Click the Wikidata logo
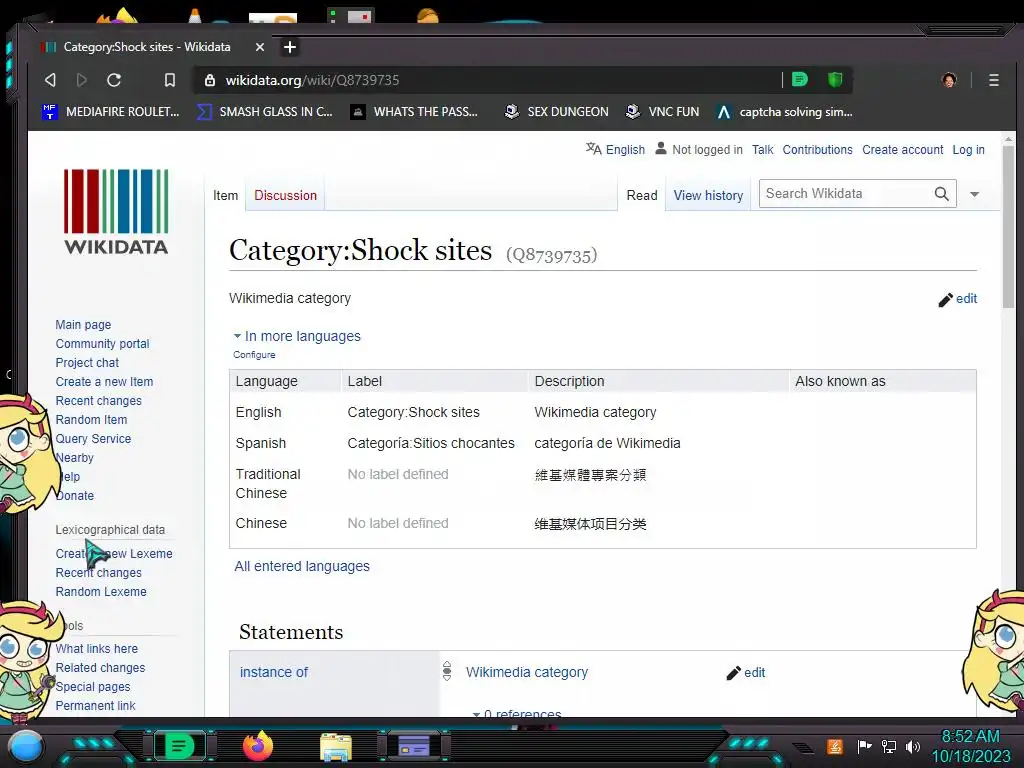The height and width of the screenshot is (768, 1024). (x=116, y=211)
